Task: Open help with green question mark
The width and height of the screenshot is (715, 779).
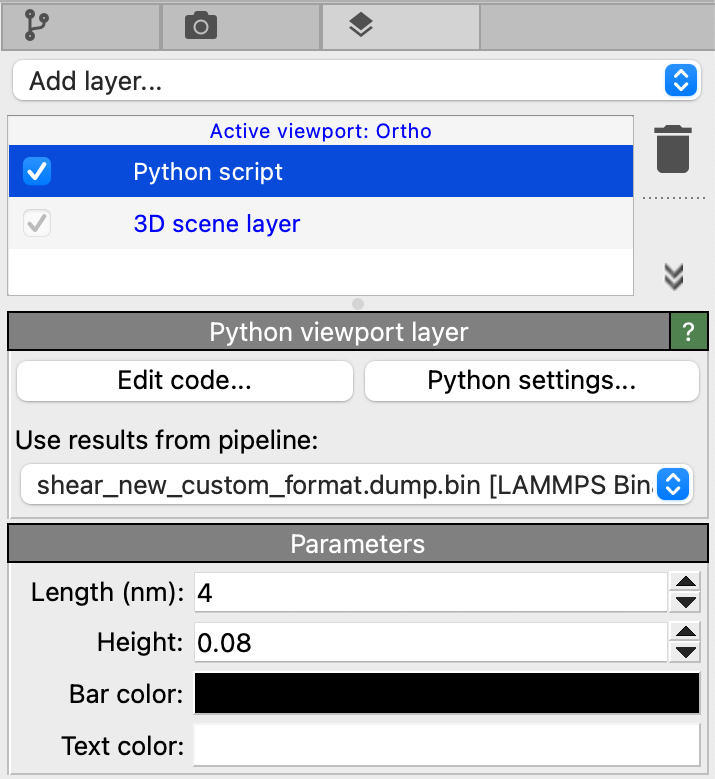Action: click(689, 332)
